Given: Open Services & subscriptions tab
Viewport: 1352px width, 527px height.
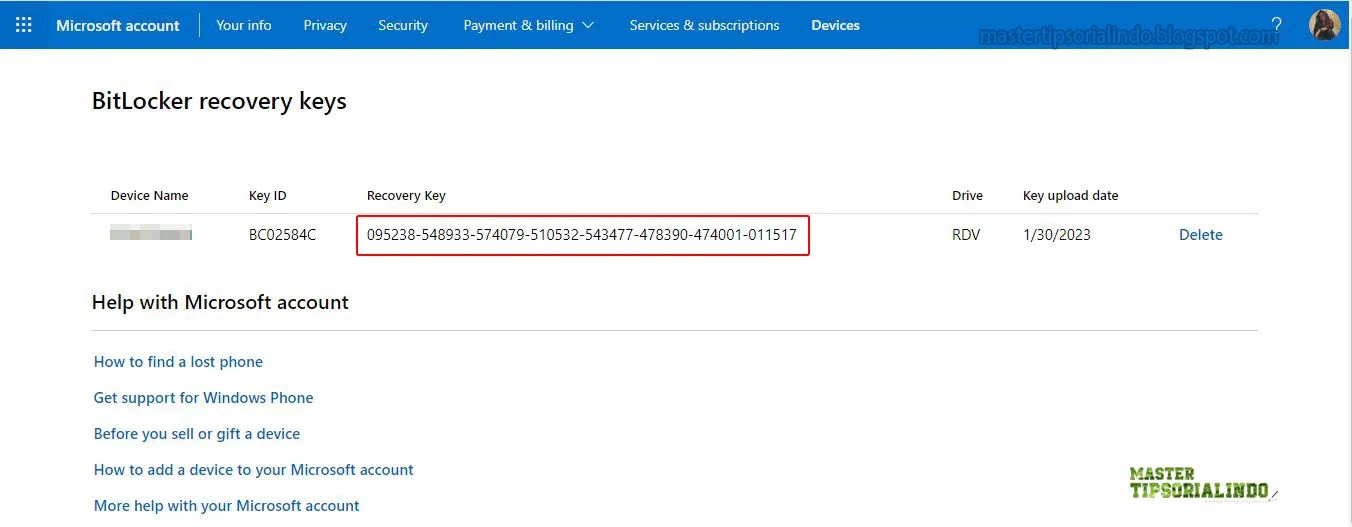Looking at the screenshot, I should coord(704,25).
